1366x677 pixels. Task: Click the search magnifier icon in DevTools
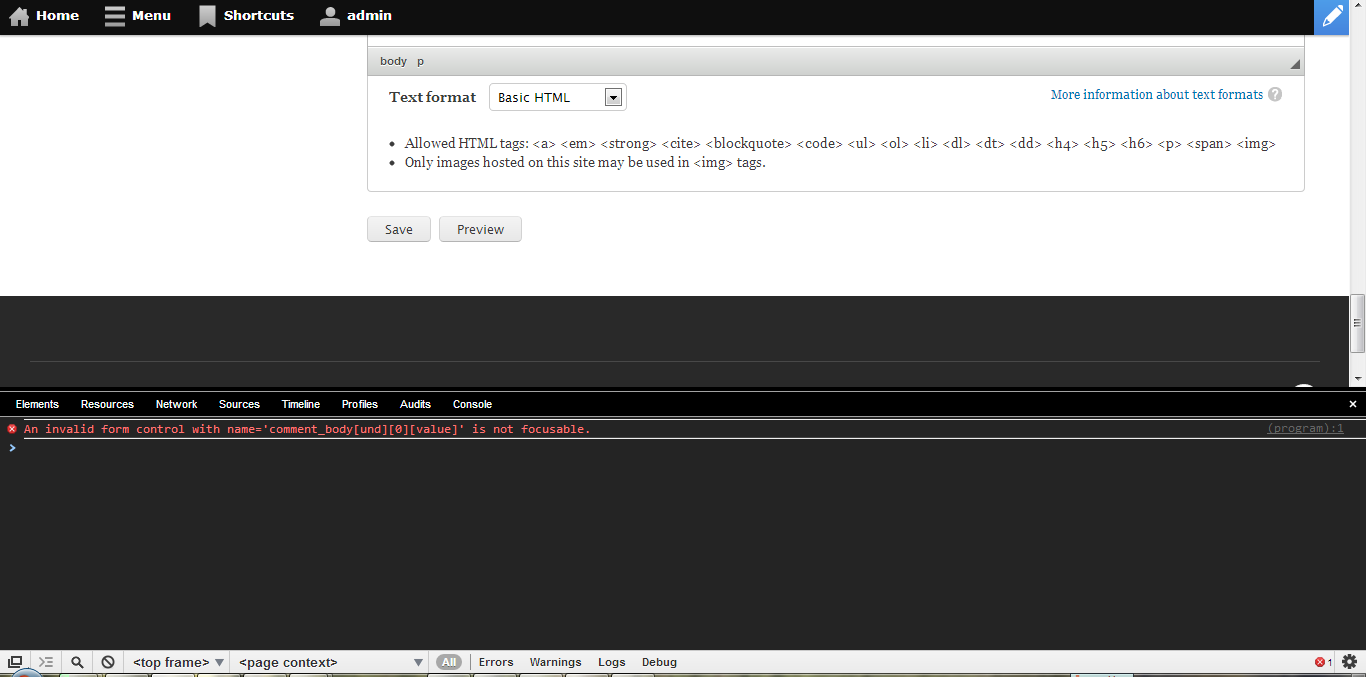coord(77,662)
